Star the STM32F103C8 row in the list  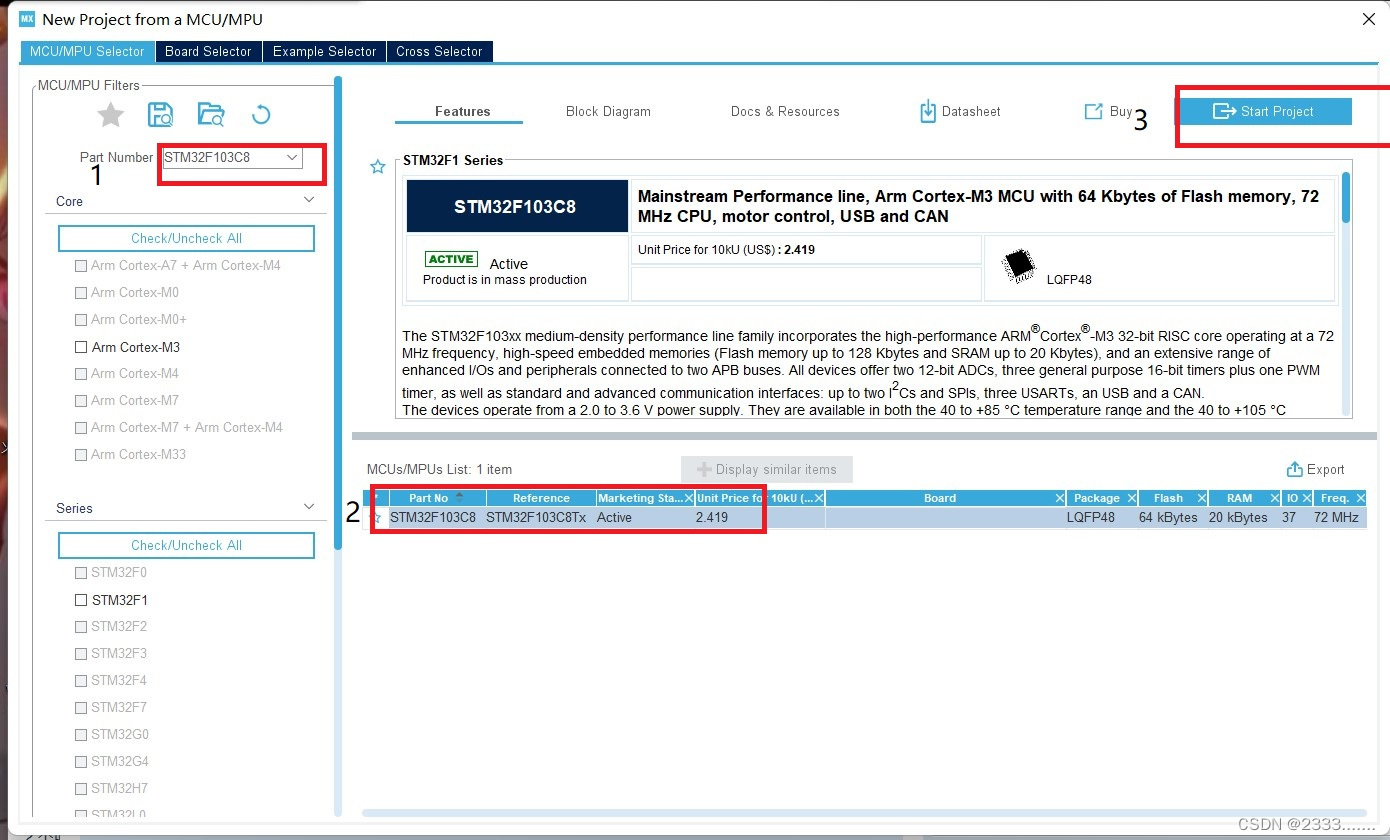377,518
